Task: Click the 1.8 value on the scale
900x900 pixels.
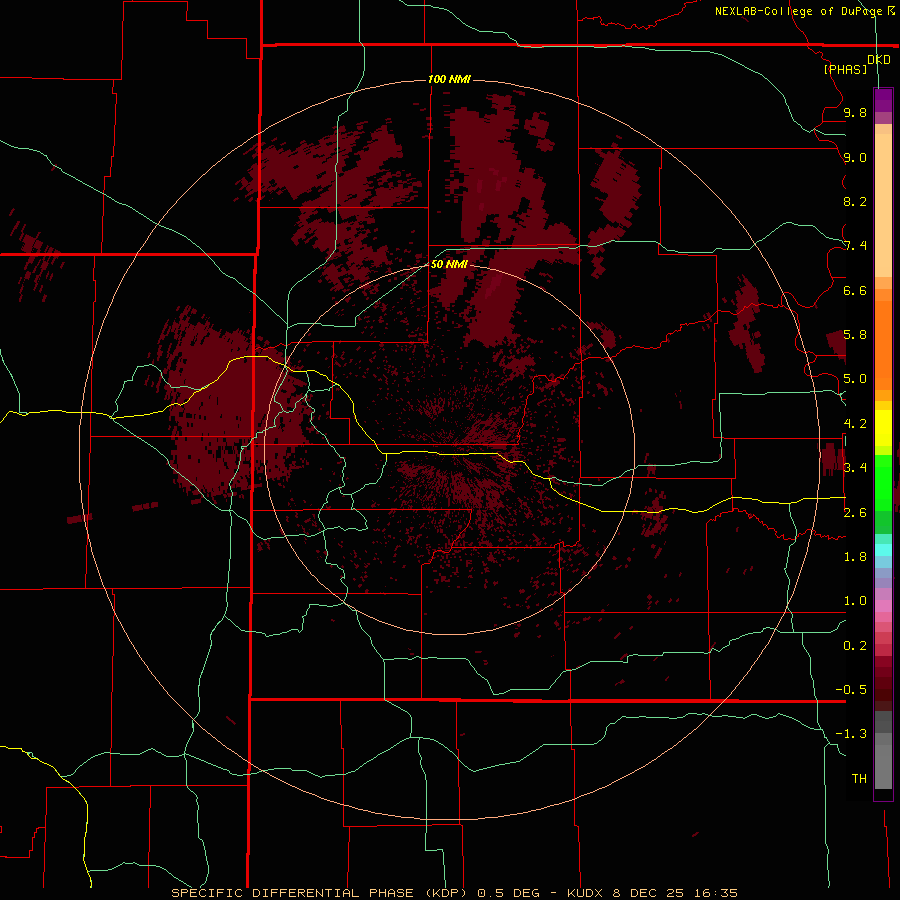Action: pos(855,557)
